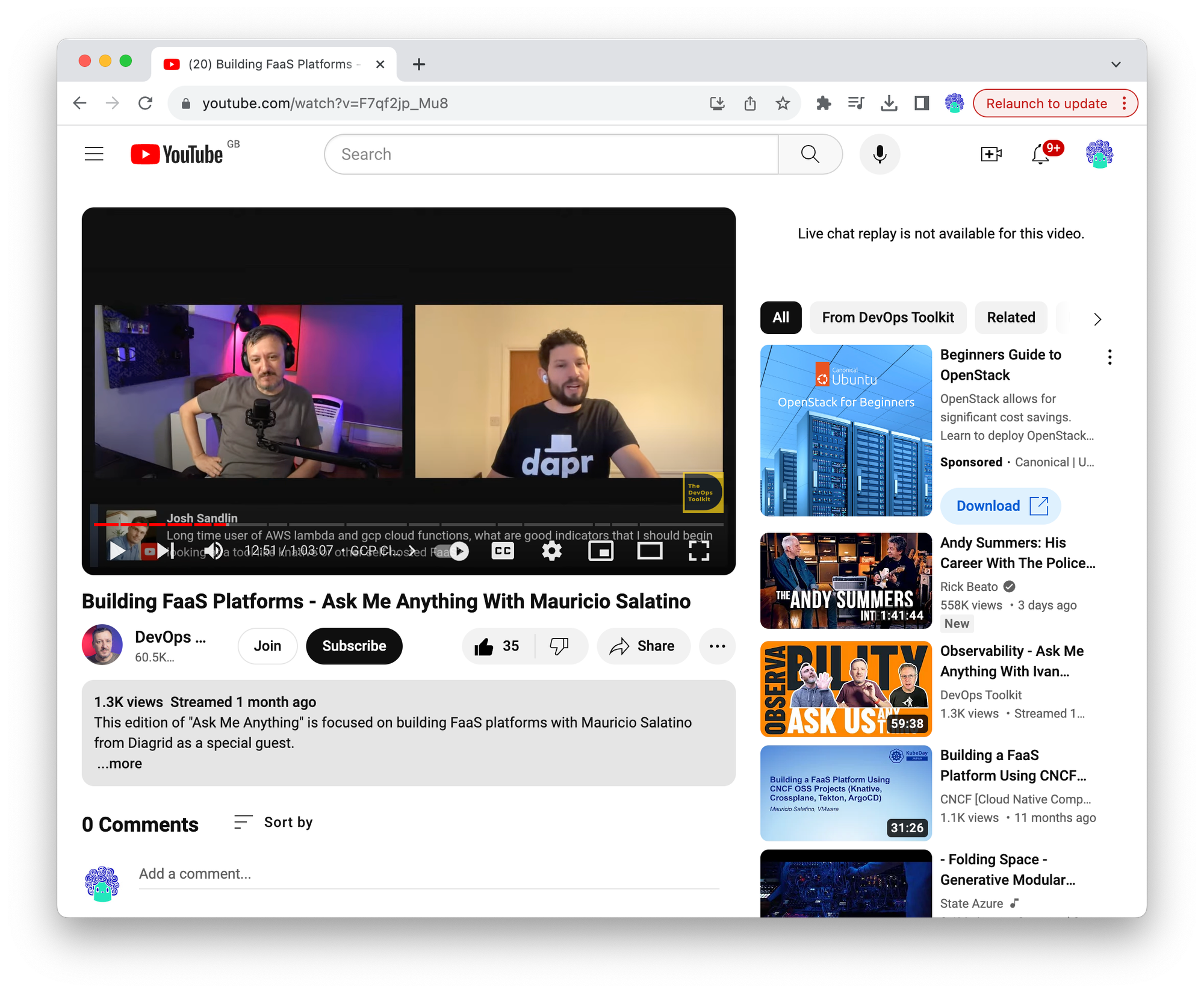Select the All filter chip

781,317
